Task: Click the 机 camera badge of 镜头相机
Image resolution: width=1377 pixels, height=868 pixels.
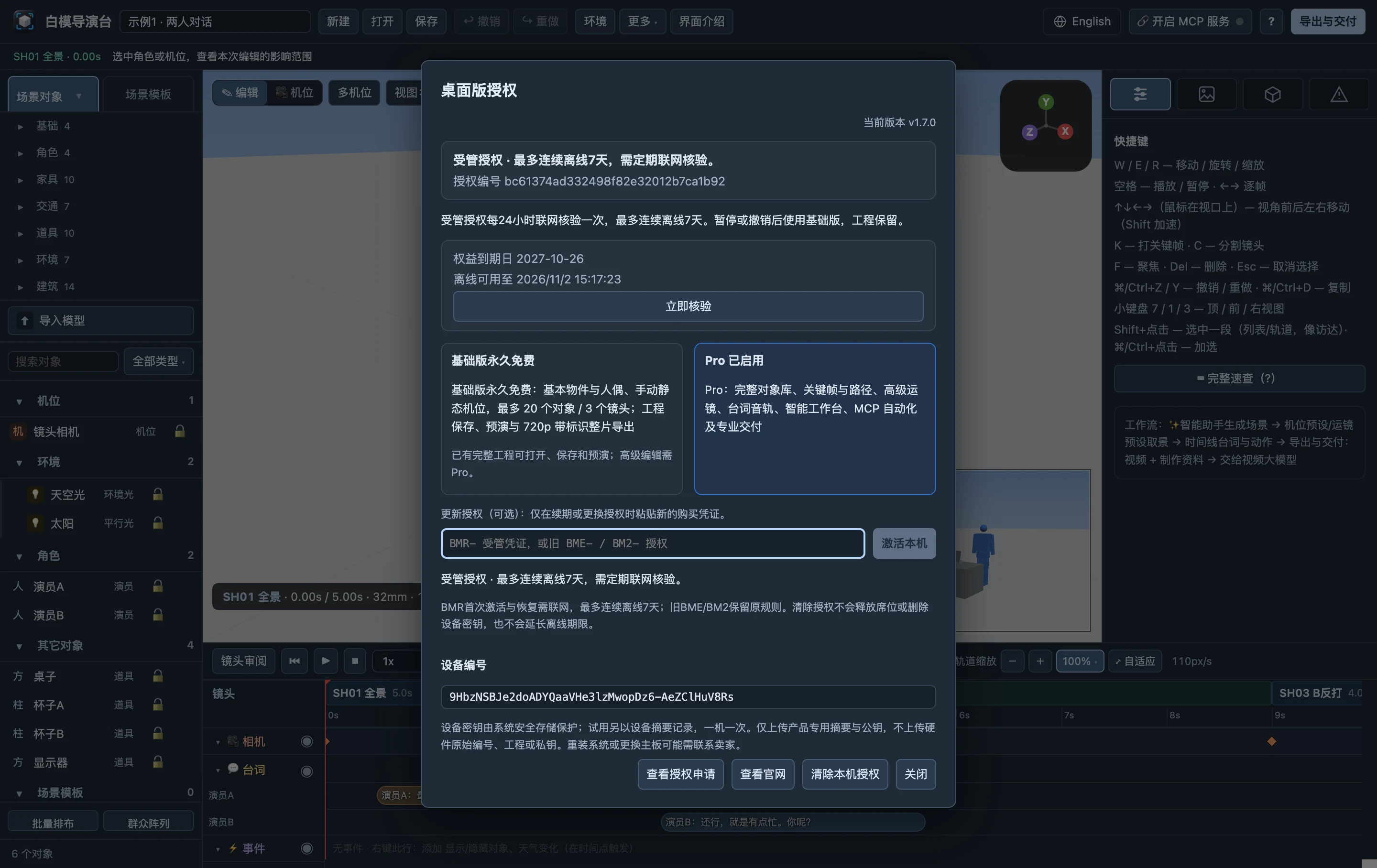Action: tap(18, 431)
